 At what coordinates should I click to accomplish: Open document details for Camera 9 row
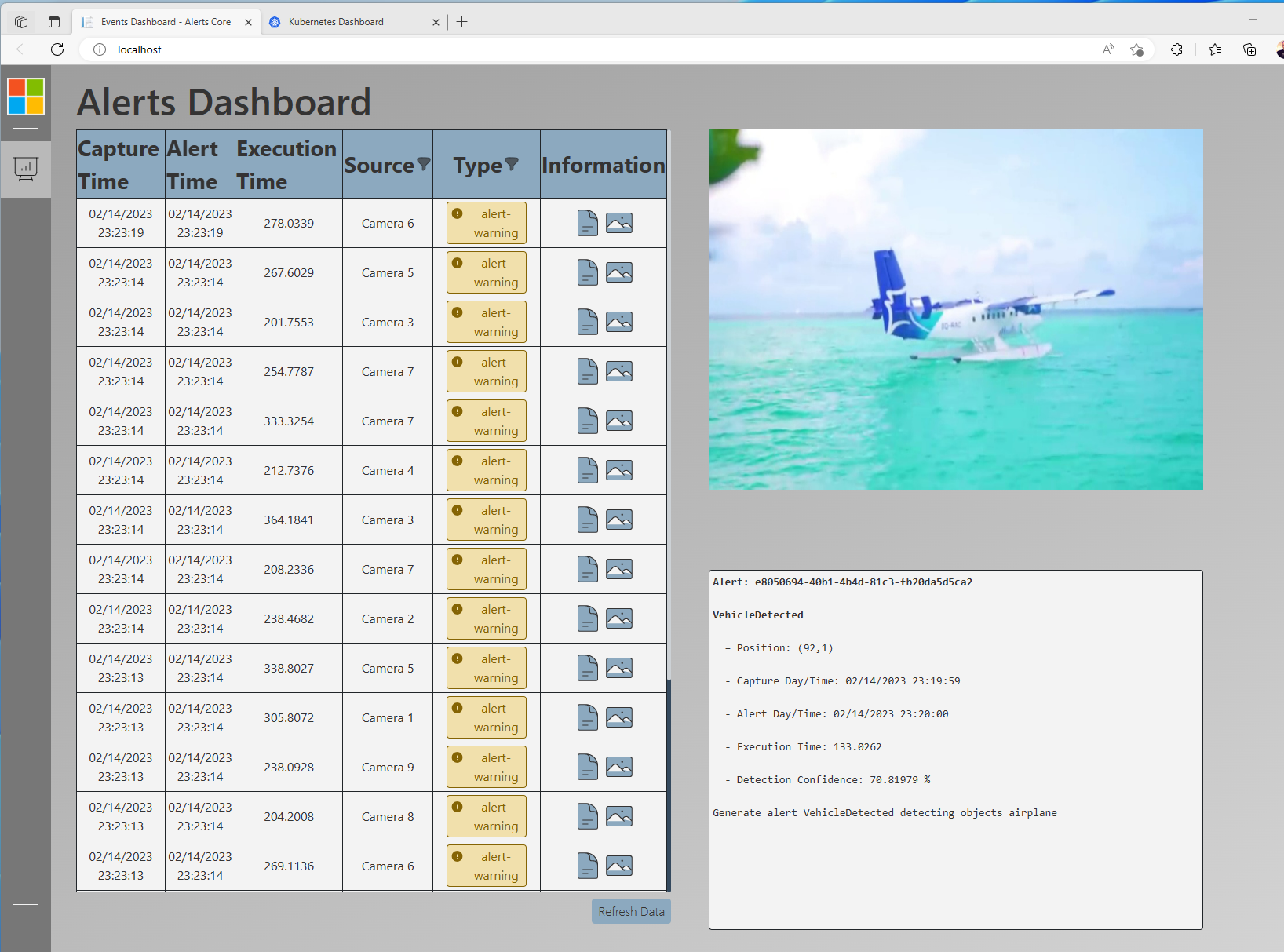pos(588,768)
